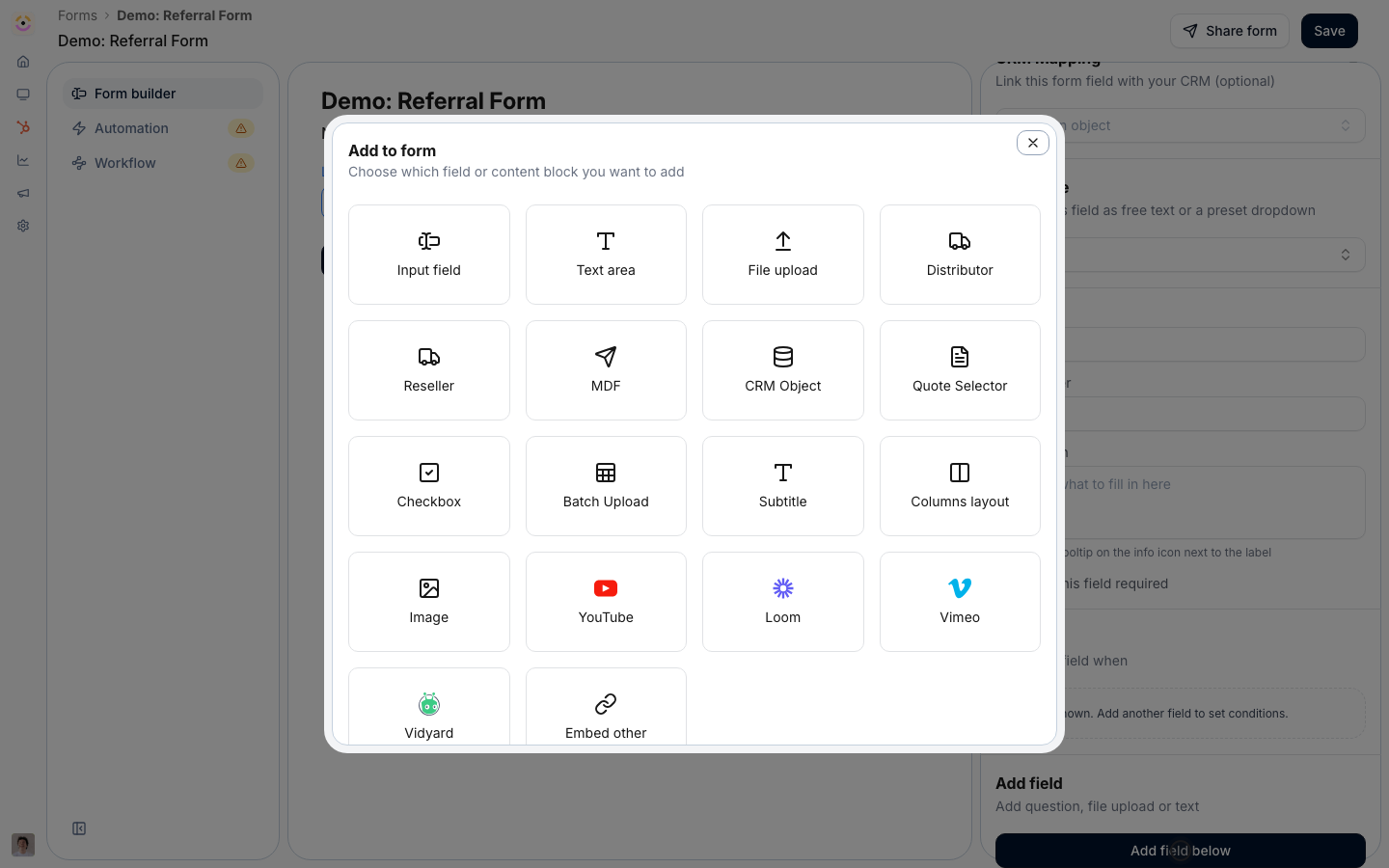Add a Distributor field
This screenshot has width=1389, height=868.
point(960,255)
